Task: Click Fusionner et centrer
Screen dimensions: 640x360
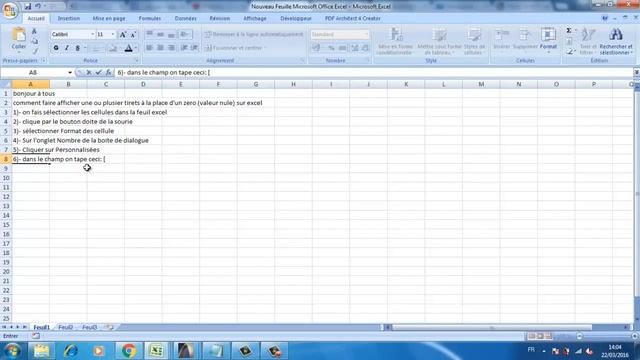Action: (x=235, y=48)
